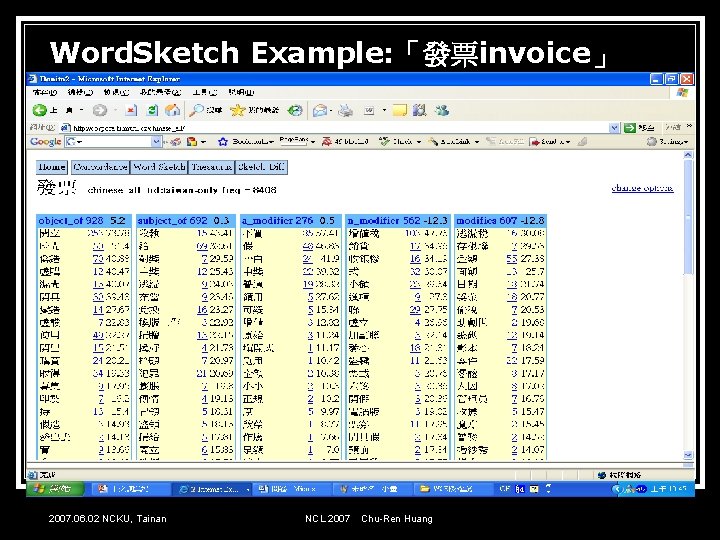Click the green Refresh page icon
Screen dimensions: 720x540
pyautogui.click(x=152, y=110)
